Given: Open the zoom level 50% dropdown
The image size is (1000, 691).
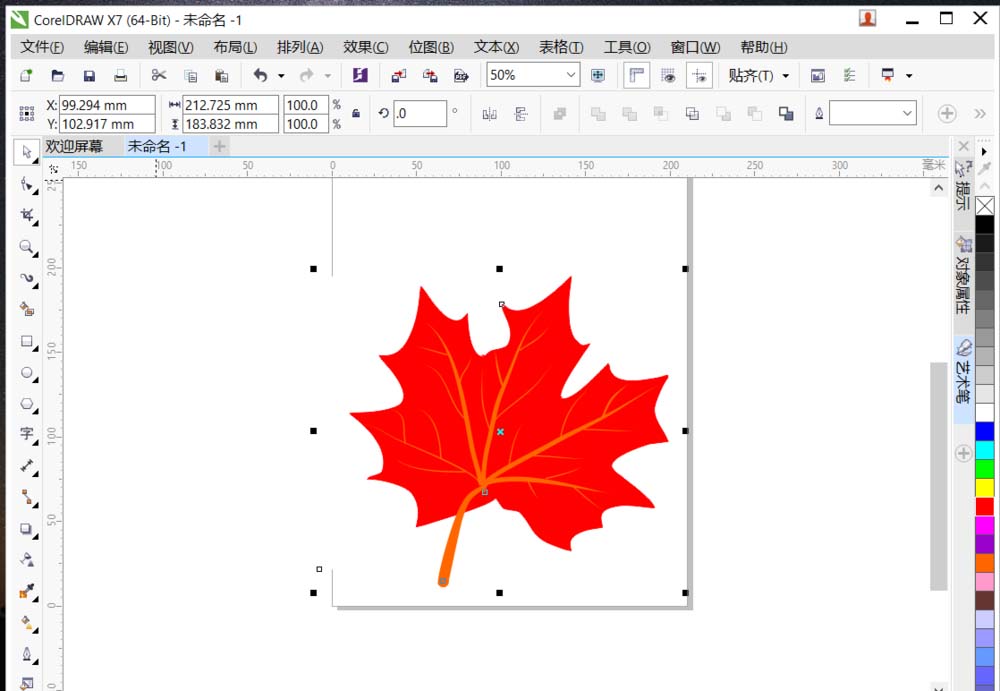Looking at the screenshot, I should (571, 75).
